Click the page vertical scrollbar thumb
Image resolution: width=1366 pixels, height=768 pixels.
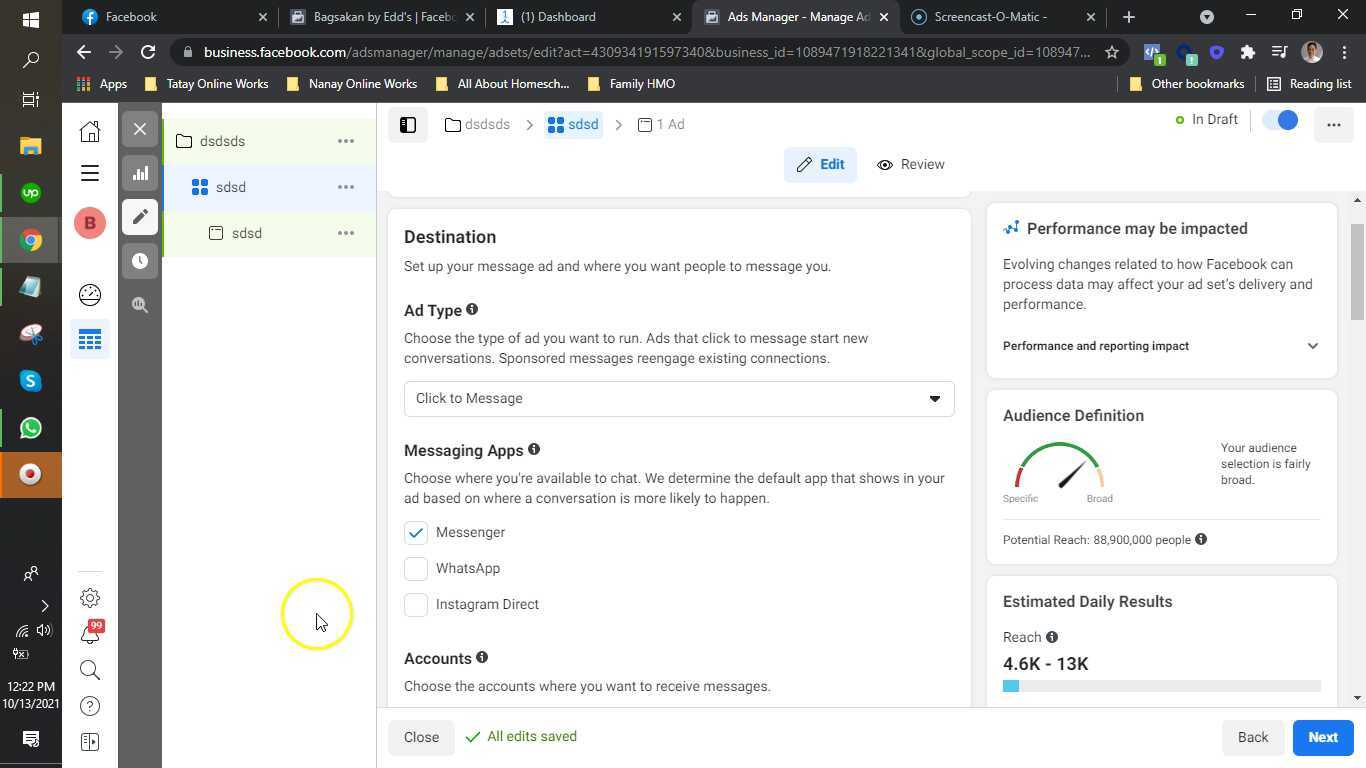tap(1357, 272)
